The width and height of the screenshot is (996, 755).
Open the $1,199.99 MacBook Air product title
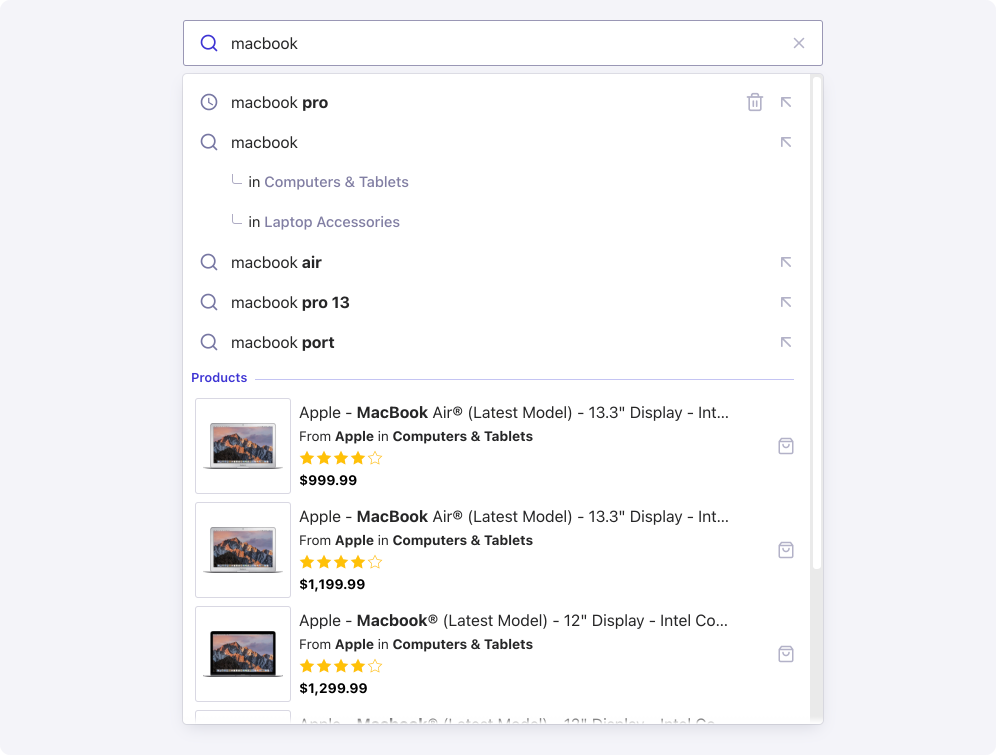[514, 517]
